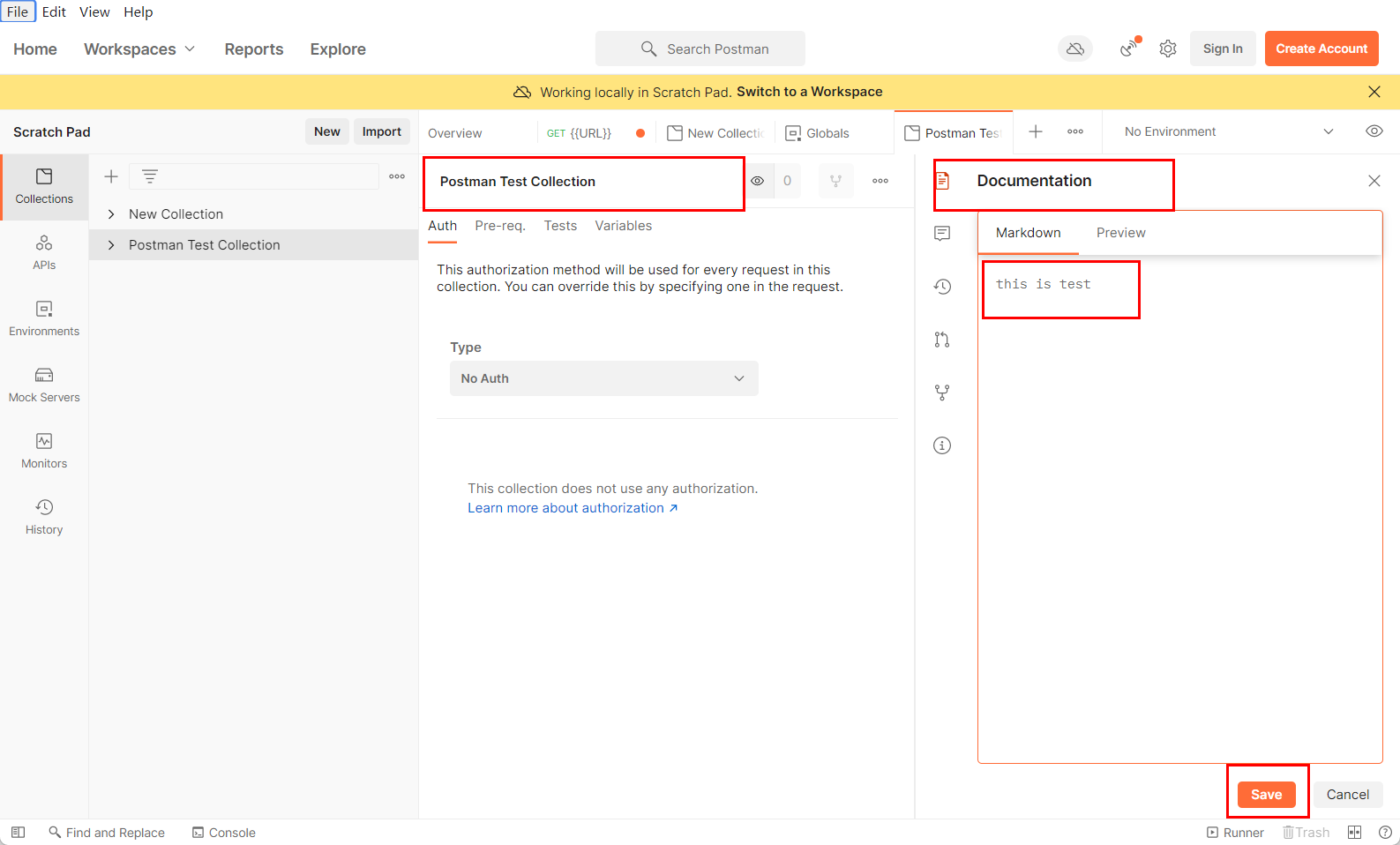
Task: Select the Auth tab
Action: (443, 226)
